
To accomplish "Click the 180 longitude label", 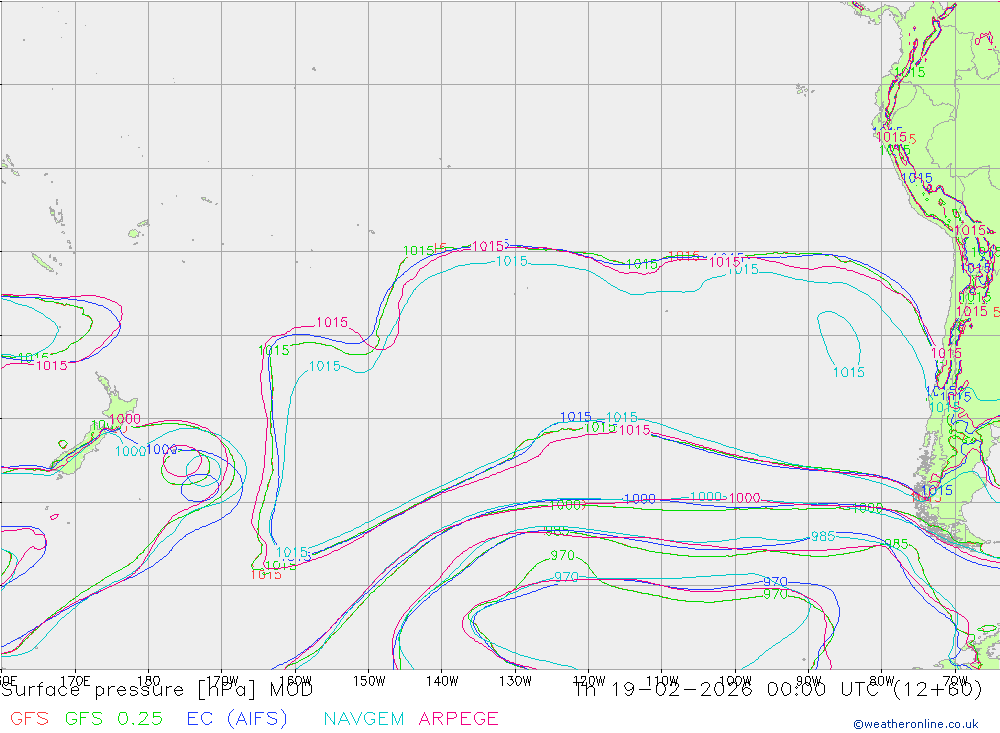I will (149, 681).
